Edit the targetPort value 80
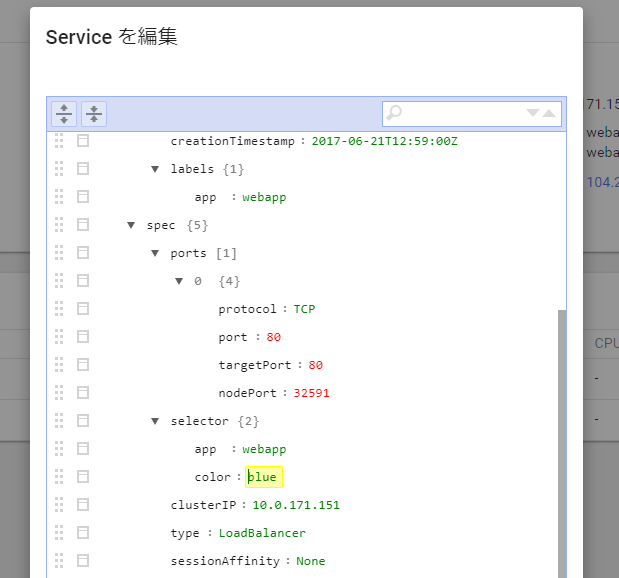Viewport: 619px width, 578px height. click(315, 365)
